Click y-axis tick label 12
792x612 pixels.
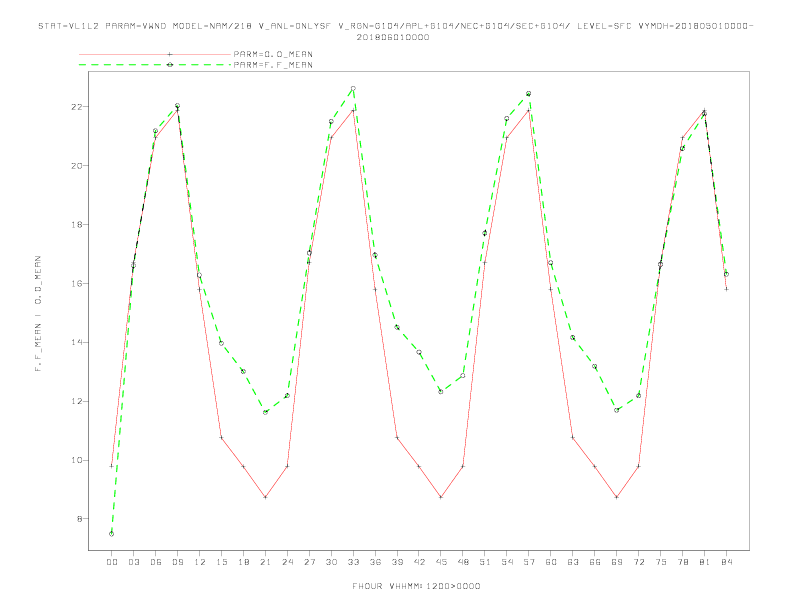(77, 401)
